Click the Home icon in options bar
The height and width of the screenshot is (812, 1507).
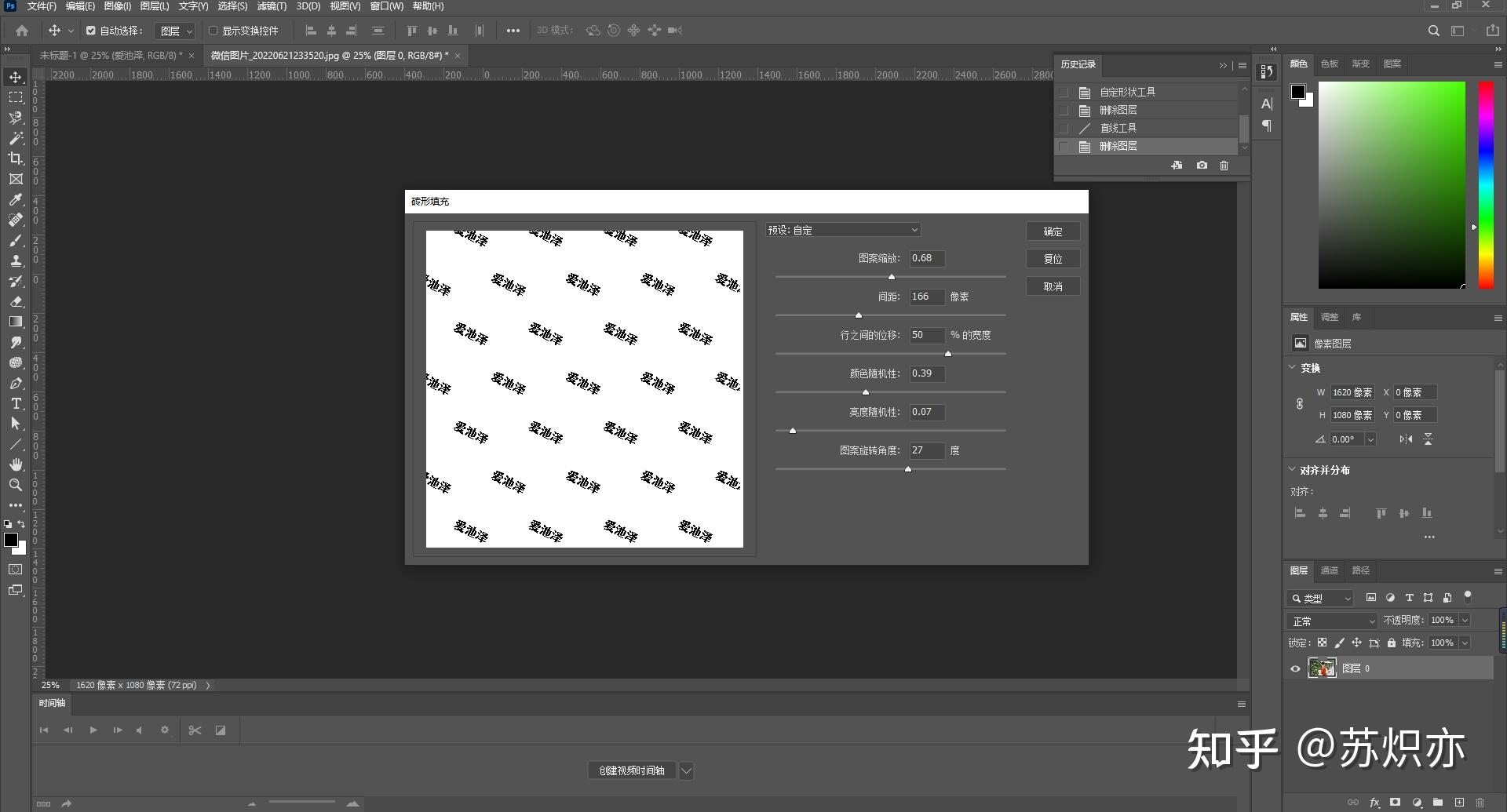click(x=22, y=31)
